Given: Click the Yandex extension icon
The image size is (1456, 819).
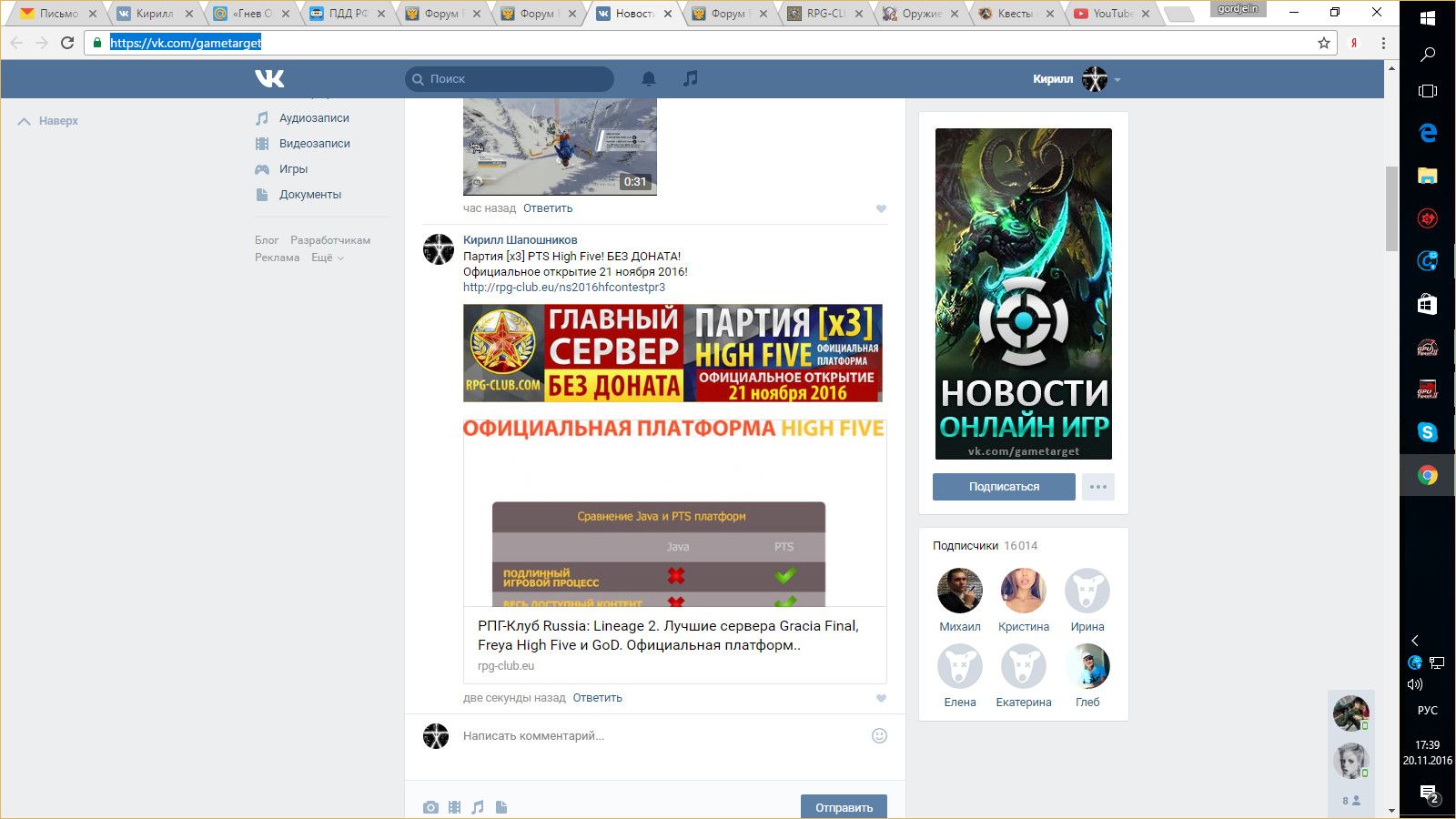Looking at the screenshot, I should point(1355,43).
